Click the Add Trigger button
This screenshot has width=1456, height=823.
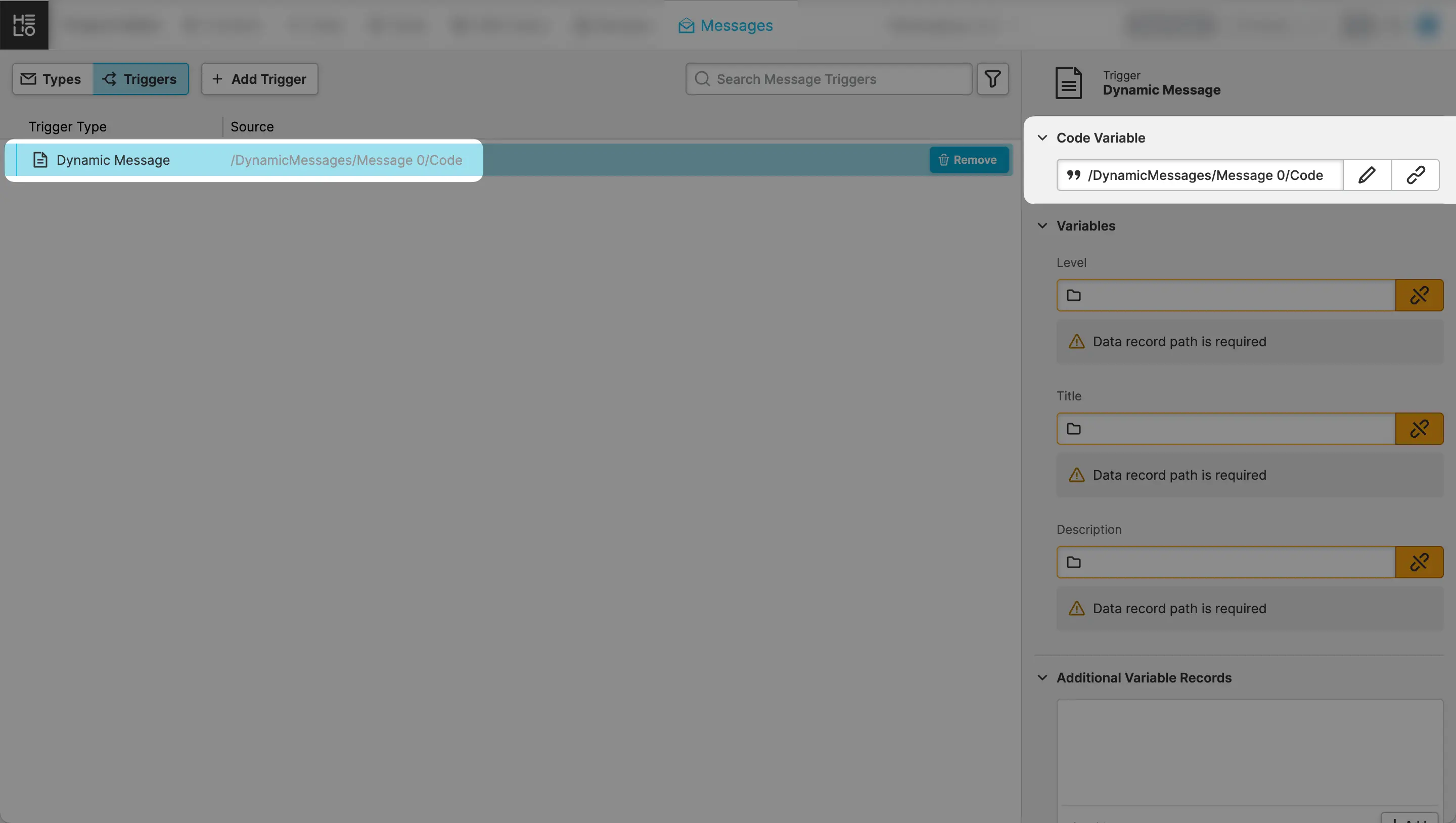[259, 79]
